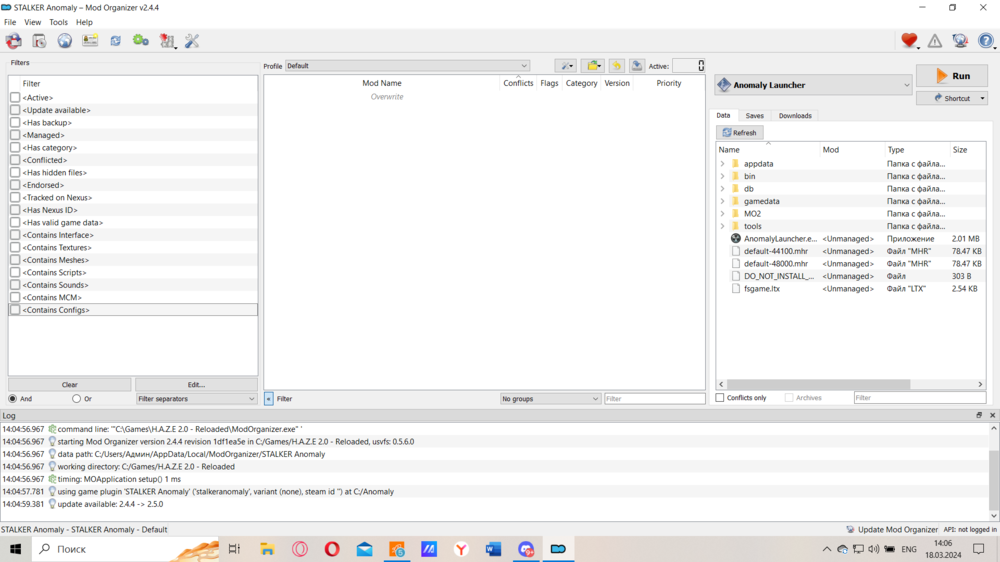1000x562 pixels.
Task: Toggle the <Has backup> filter
Action: point(15,122)
